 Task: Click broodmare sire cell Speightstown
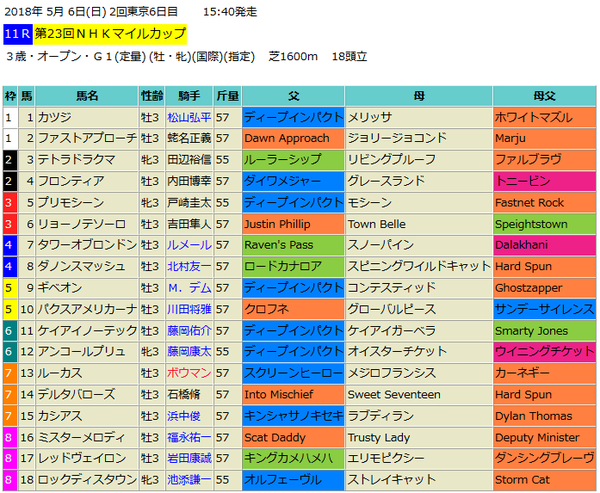[545, 224]
